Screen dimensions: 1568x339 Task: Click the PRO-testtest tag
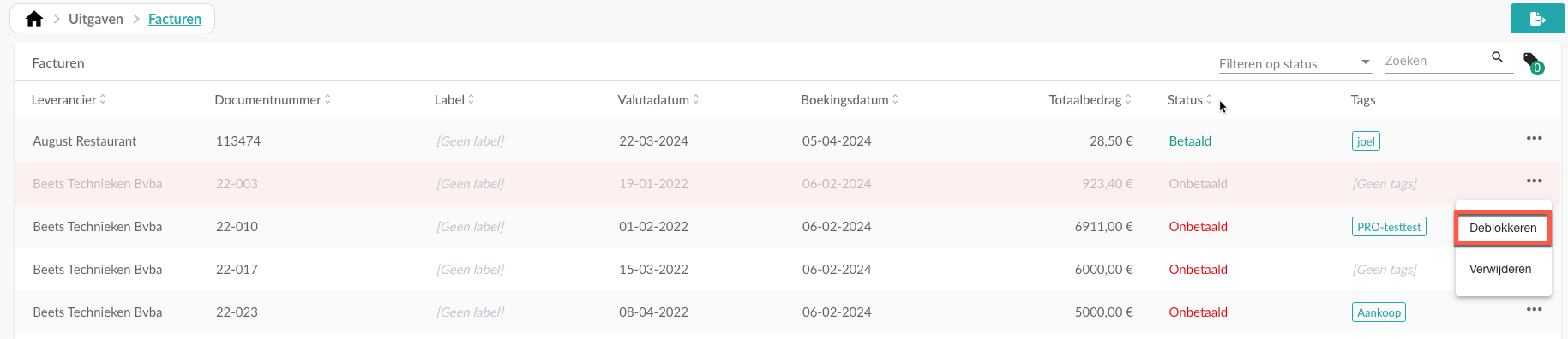1389,227
